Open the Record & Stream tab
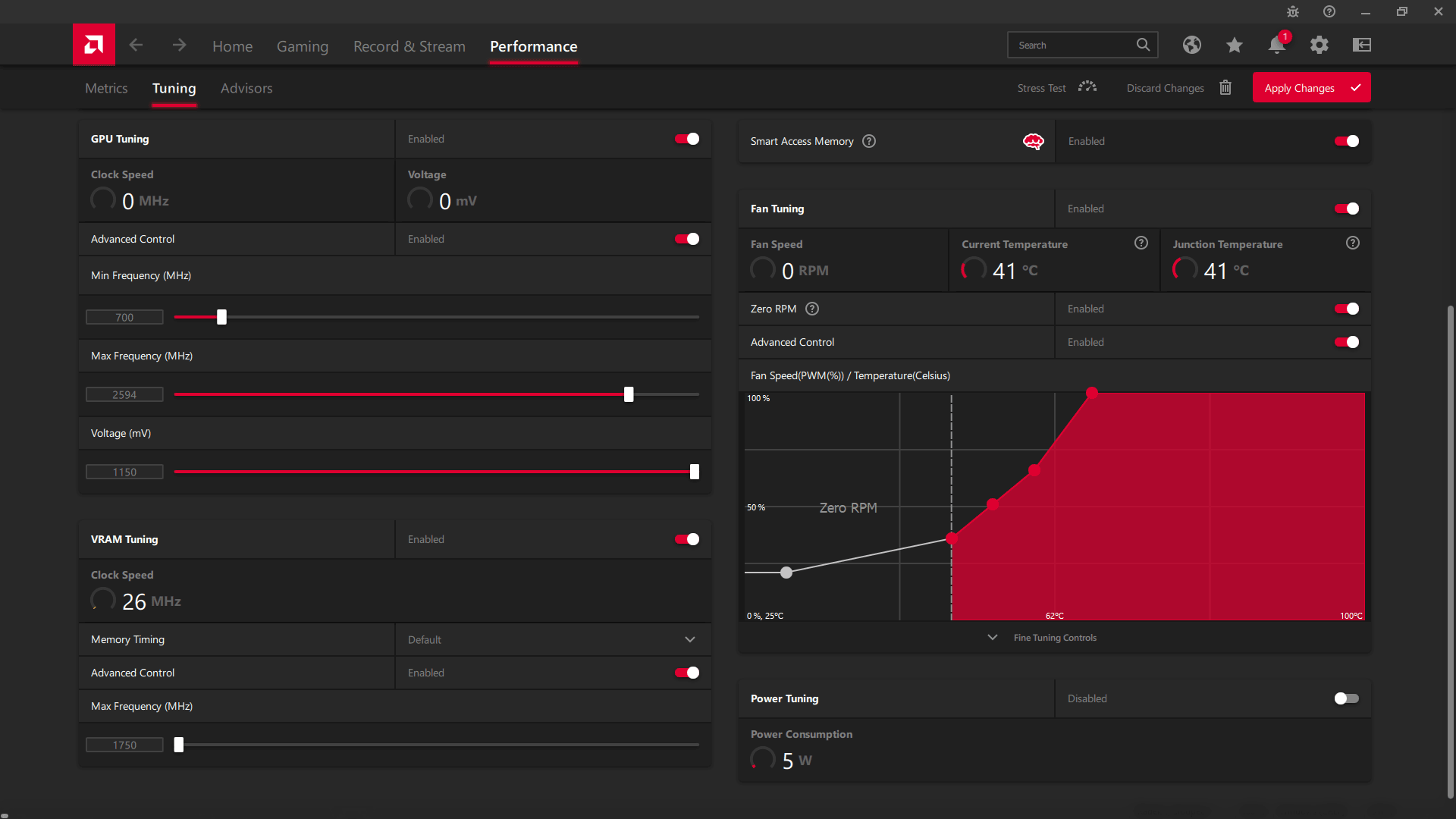1456x819 pixels. tap(409, 46)
